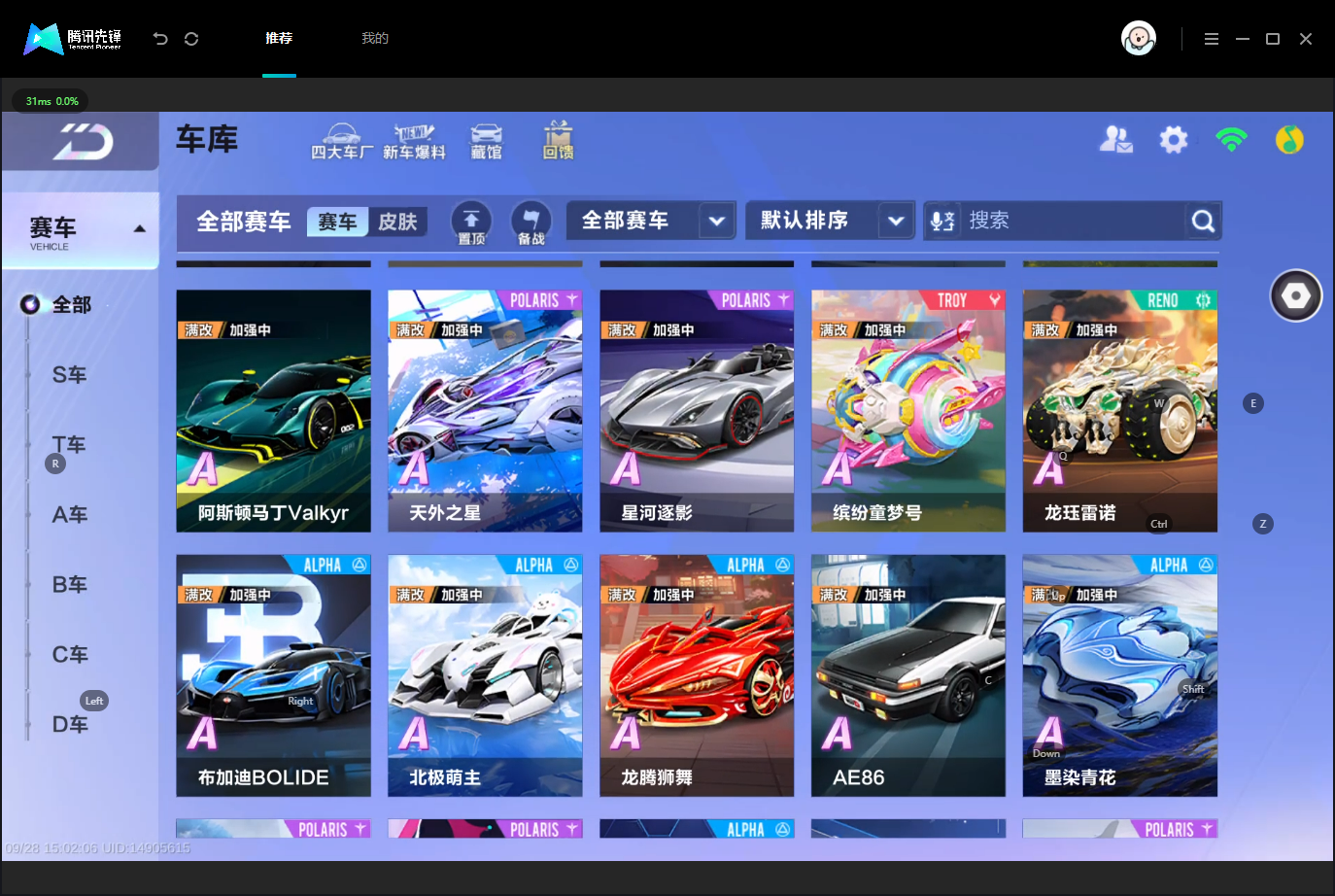Switch to the 我的 tab
This screenshot has width=1335, height=896.
tap(375, 39)
